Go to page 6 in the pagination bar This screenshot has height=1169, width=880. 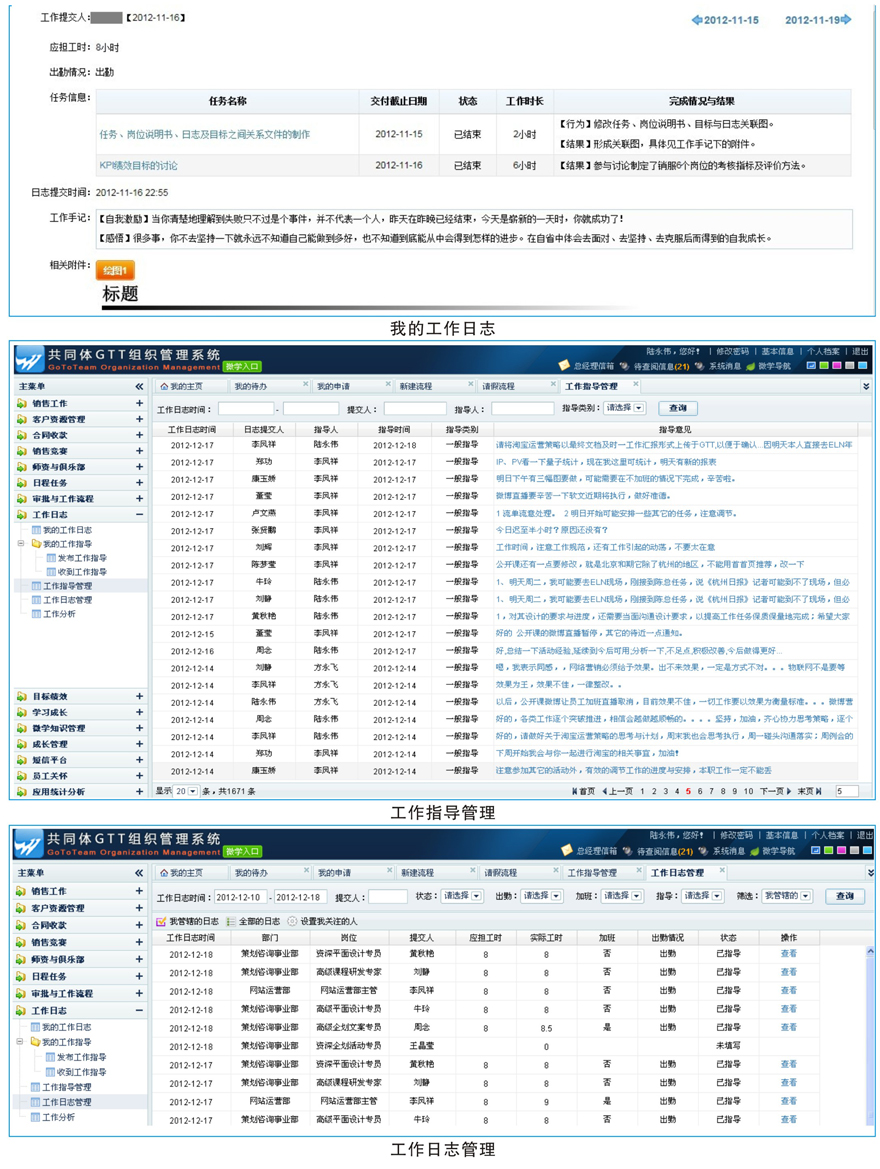point(700,791)
